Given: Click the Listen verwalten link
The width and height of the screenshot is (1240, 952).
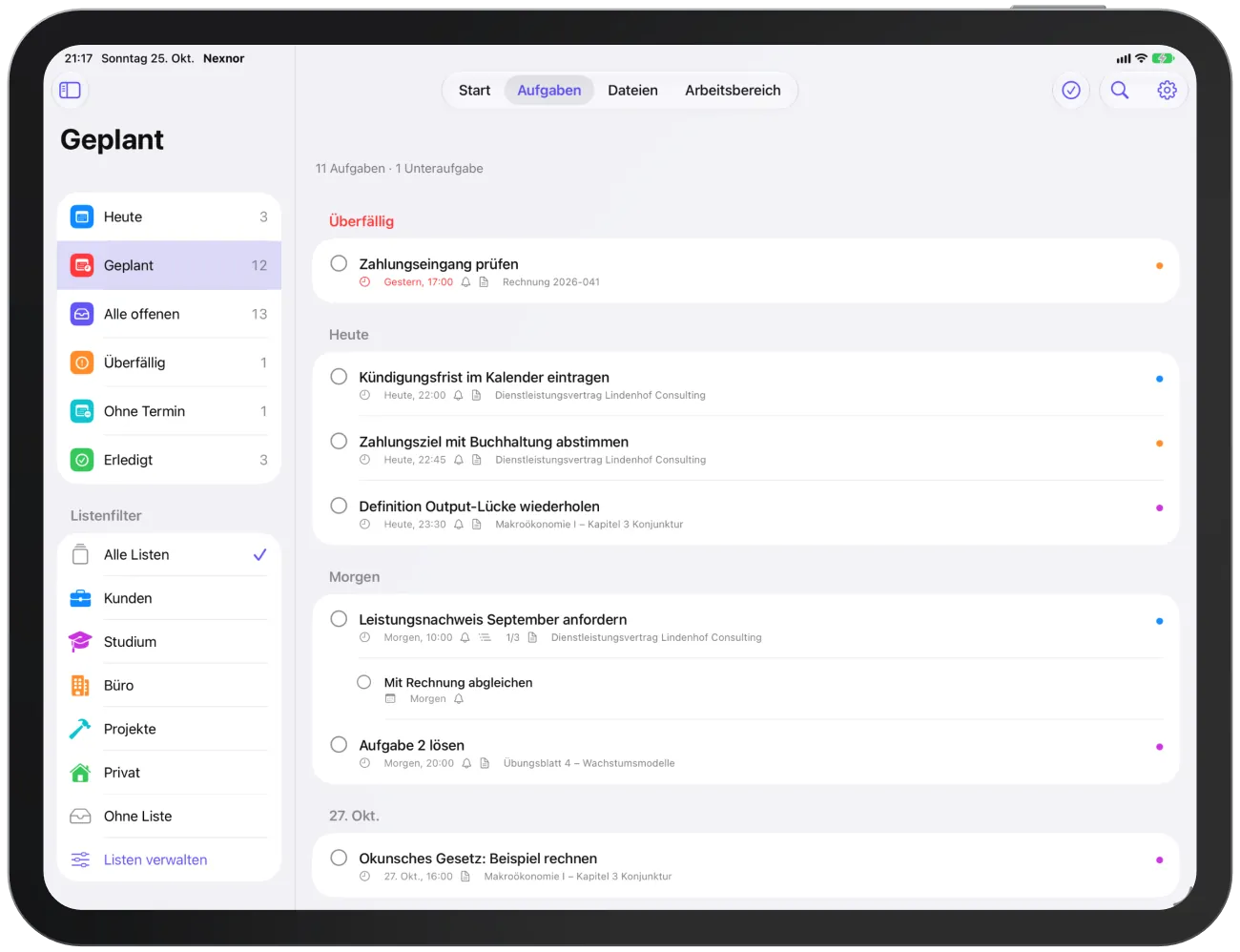Looking at the screenshot, I should pyautogui.click(x=155, y=860).
